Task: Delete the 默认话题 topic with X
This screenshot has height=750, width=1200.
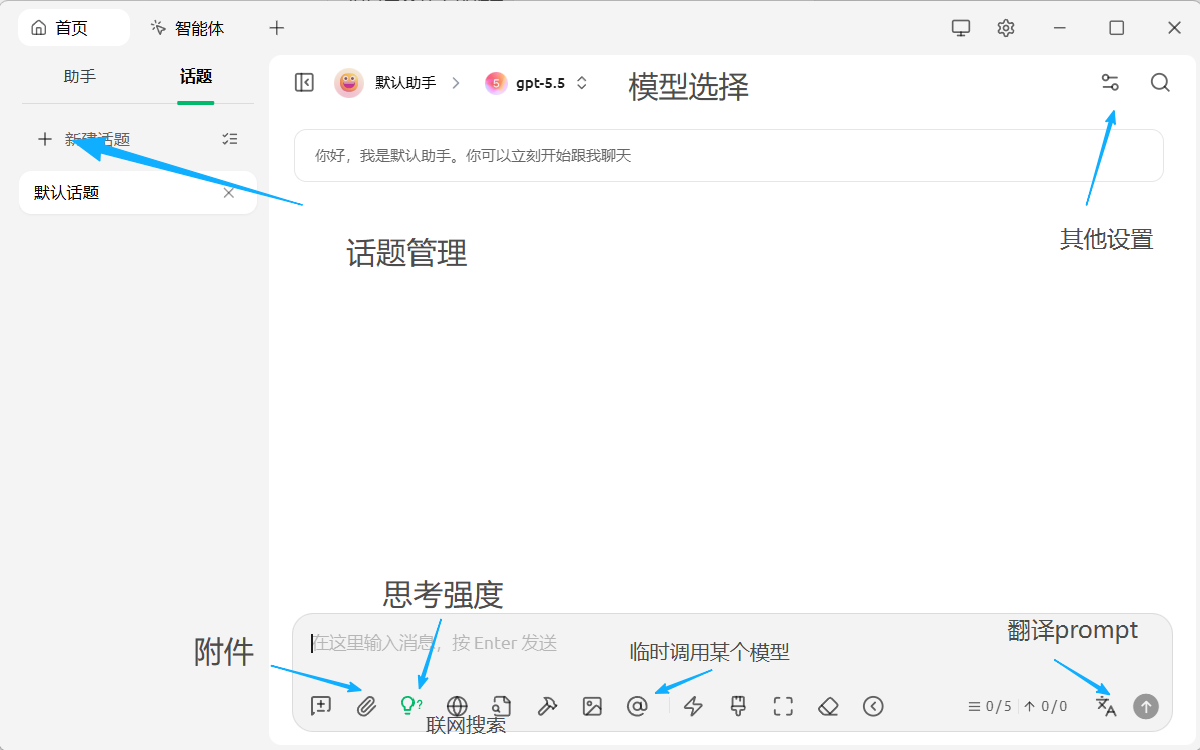Action: click(229, 193)
